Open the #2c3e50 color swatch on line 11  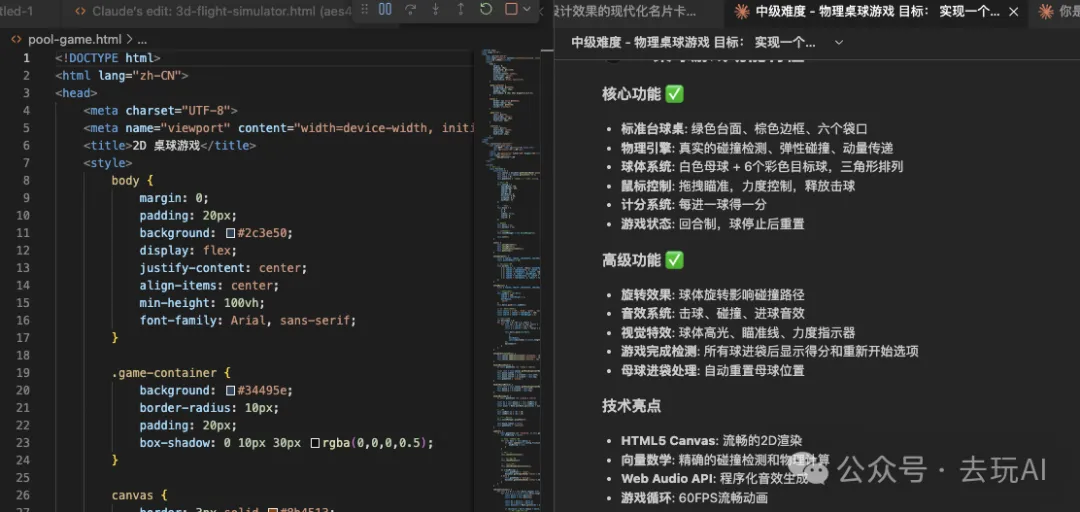click(231, 233)
